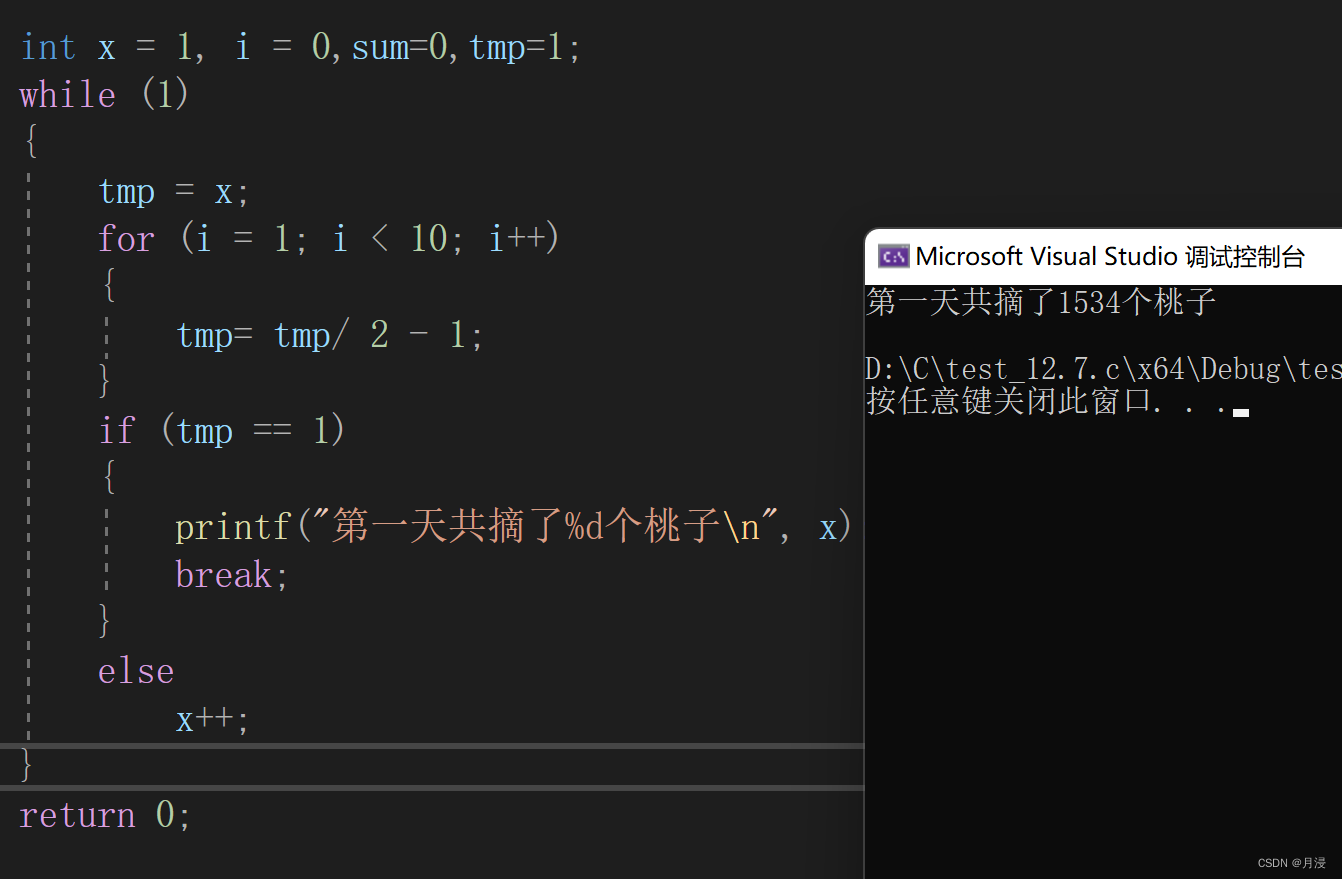The image size is (1342, 879).
Task: Click the indentation guide line in the editor
Action: (28, 450)
